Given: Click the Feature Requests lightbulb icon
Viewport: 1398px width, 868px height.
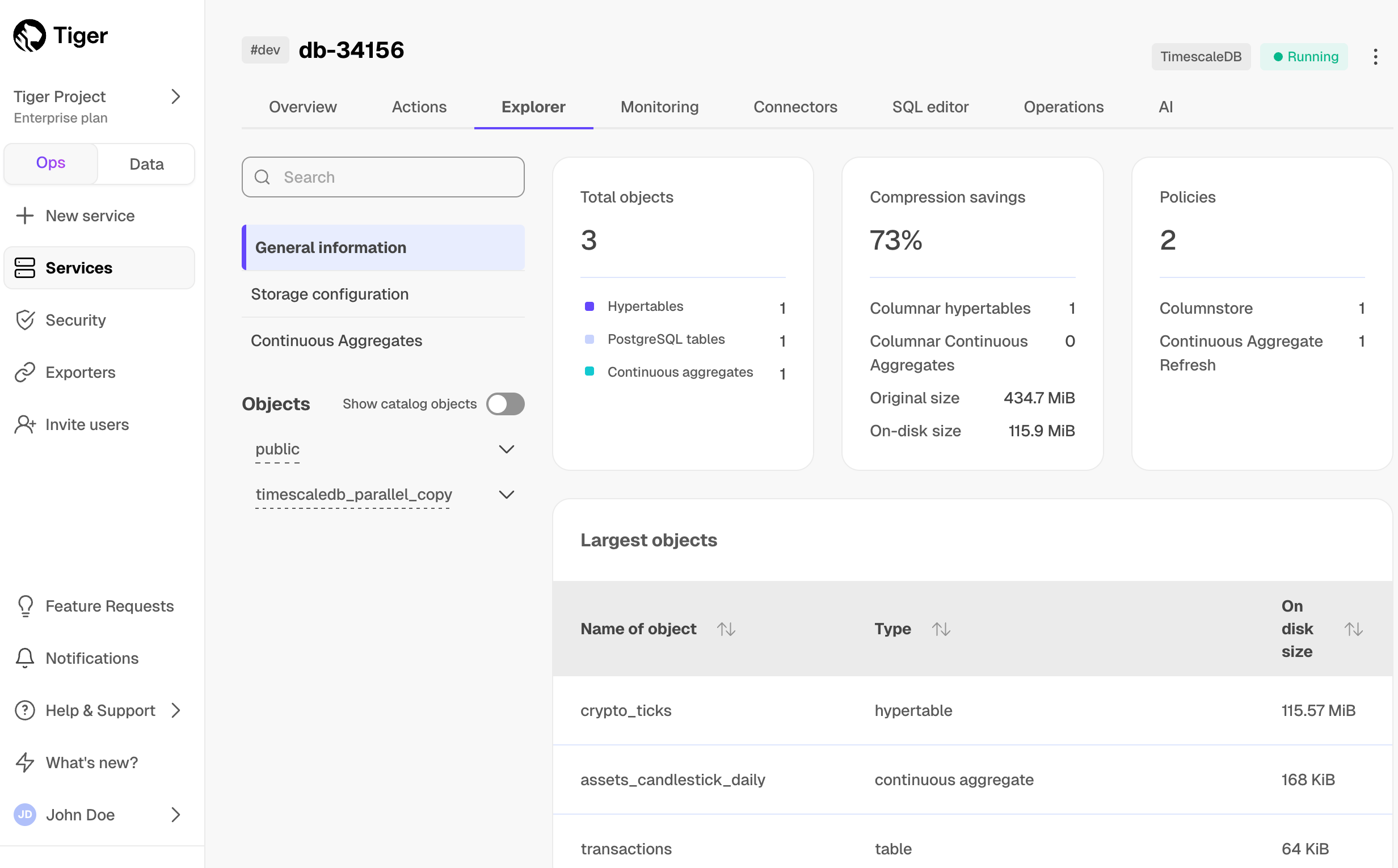Looking at the screenshot, I should [25, 606].
